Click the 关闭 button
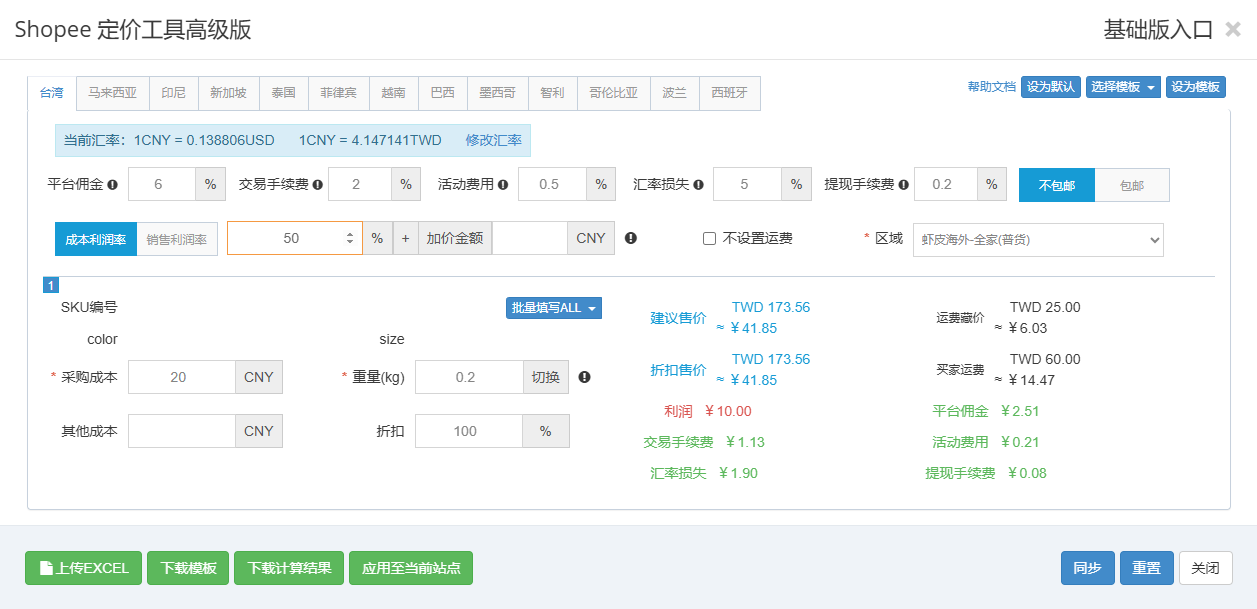This screenshot has height=609, width=1257. coord(1206,568)
